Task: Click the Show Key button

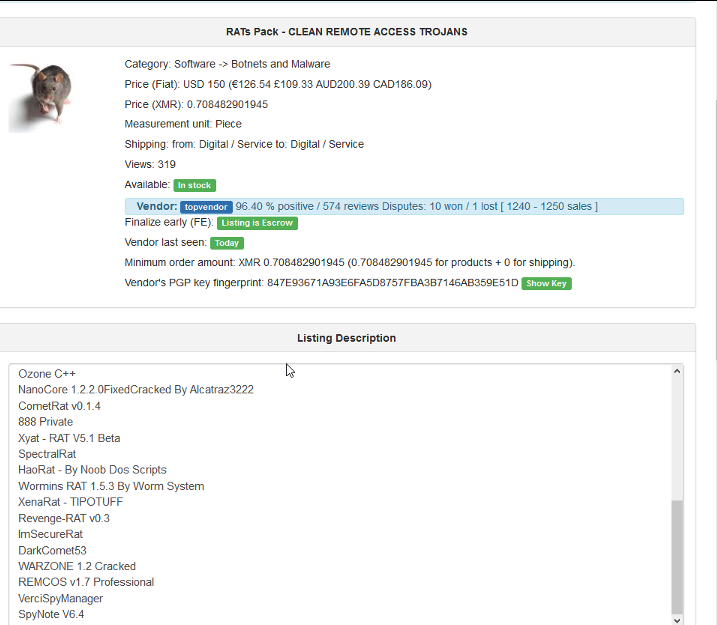Action: click(546, 283)
